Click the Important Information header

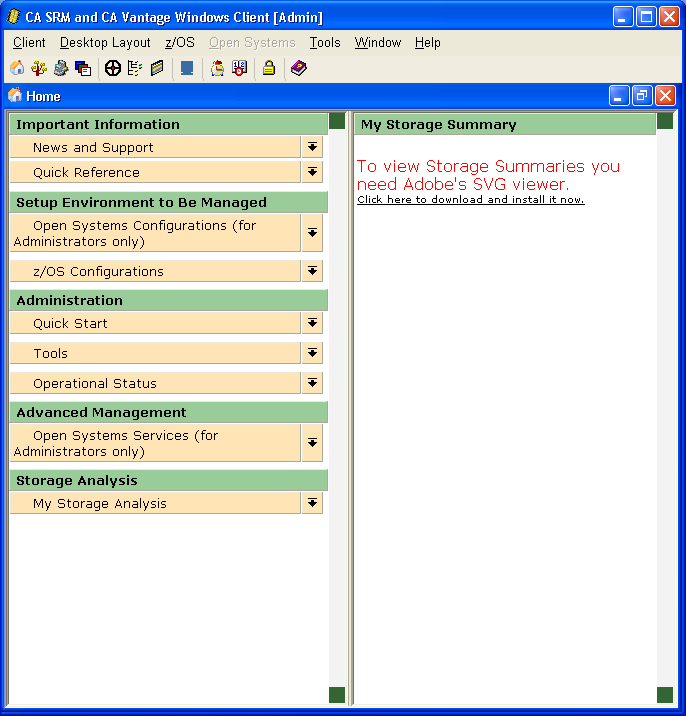[169, 124]
